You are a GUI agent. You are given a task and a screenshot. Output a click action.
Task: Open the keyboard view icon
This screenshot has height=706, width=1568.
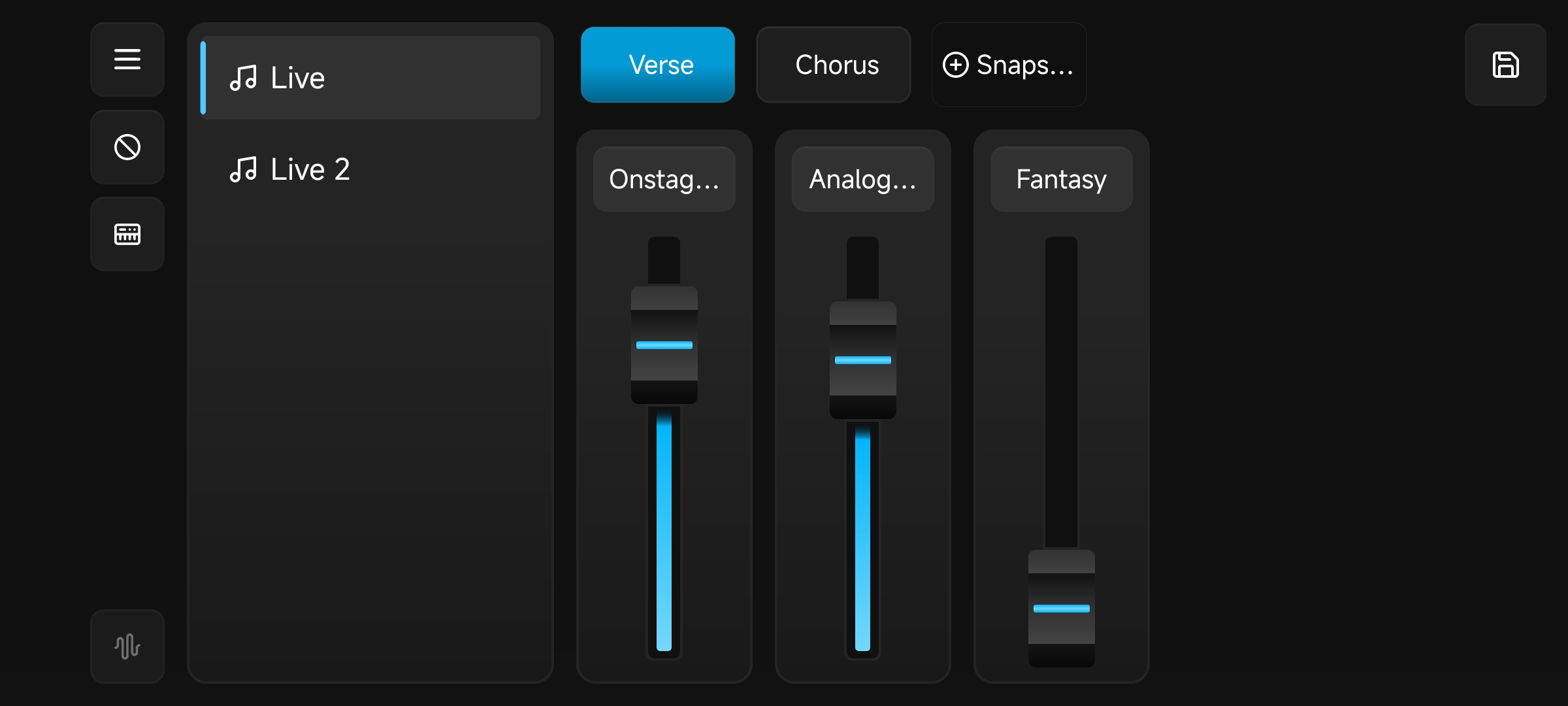[127, 234]
